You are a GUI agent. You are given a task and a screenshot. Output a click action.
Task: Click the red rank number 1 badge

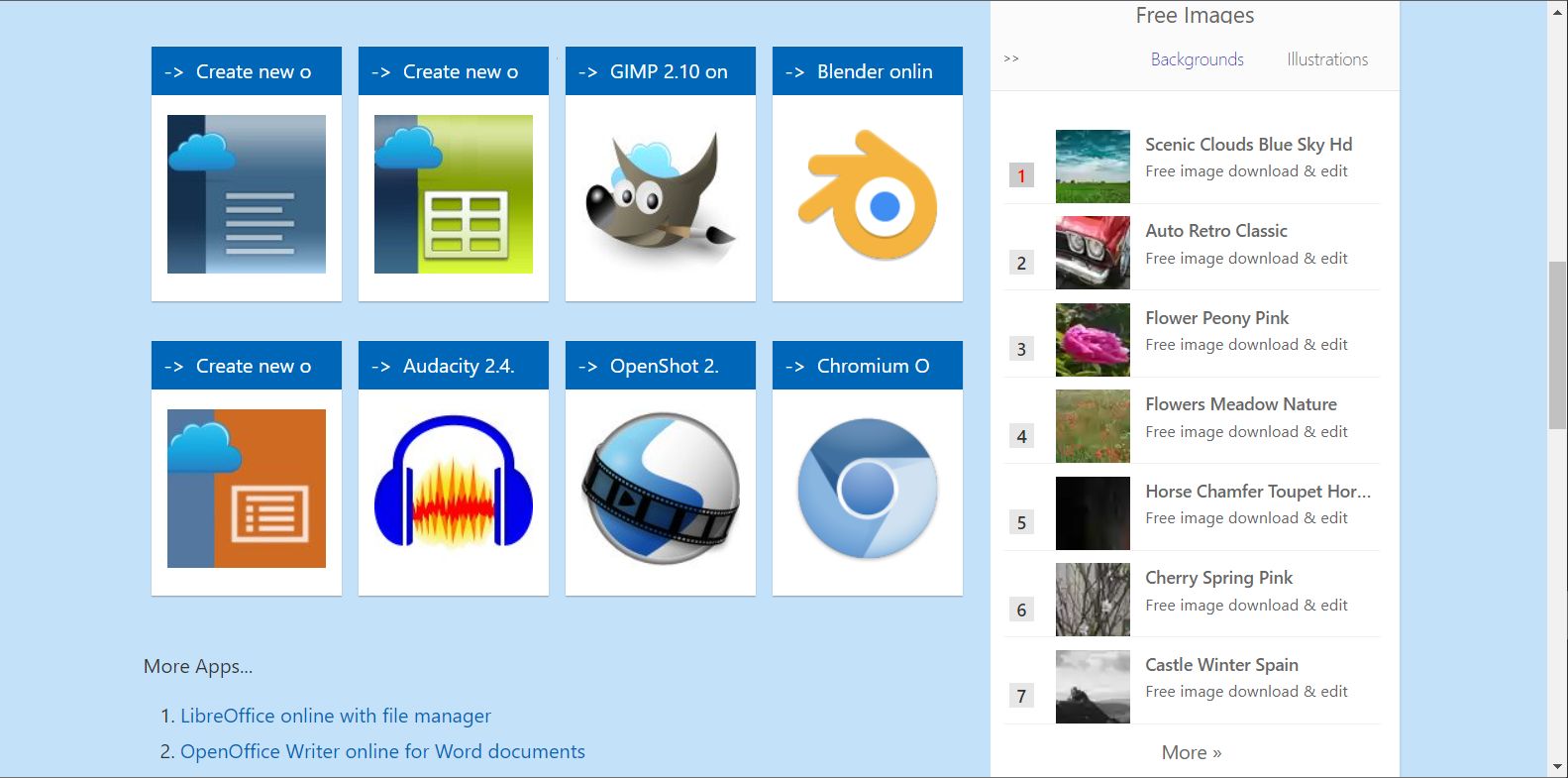click(x=1021, y=175)
